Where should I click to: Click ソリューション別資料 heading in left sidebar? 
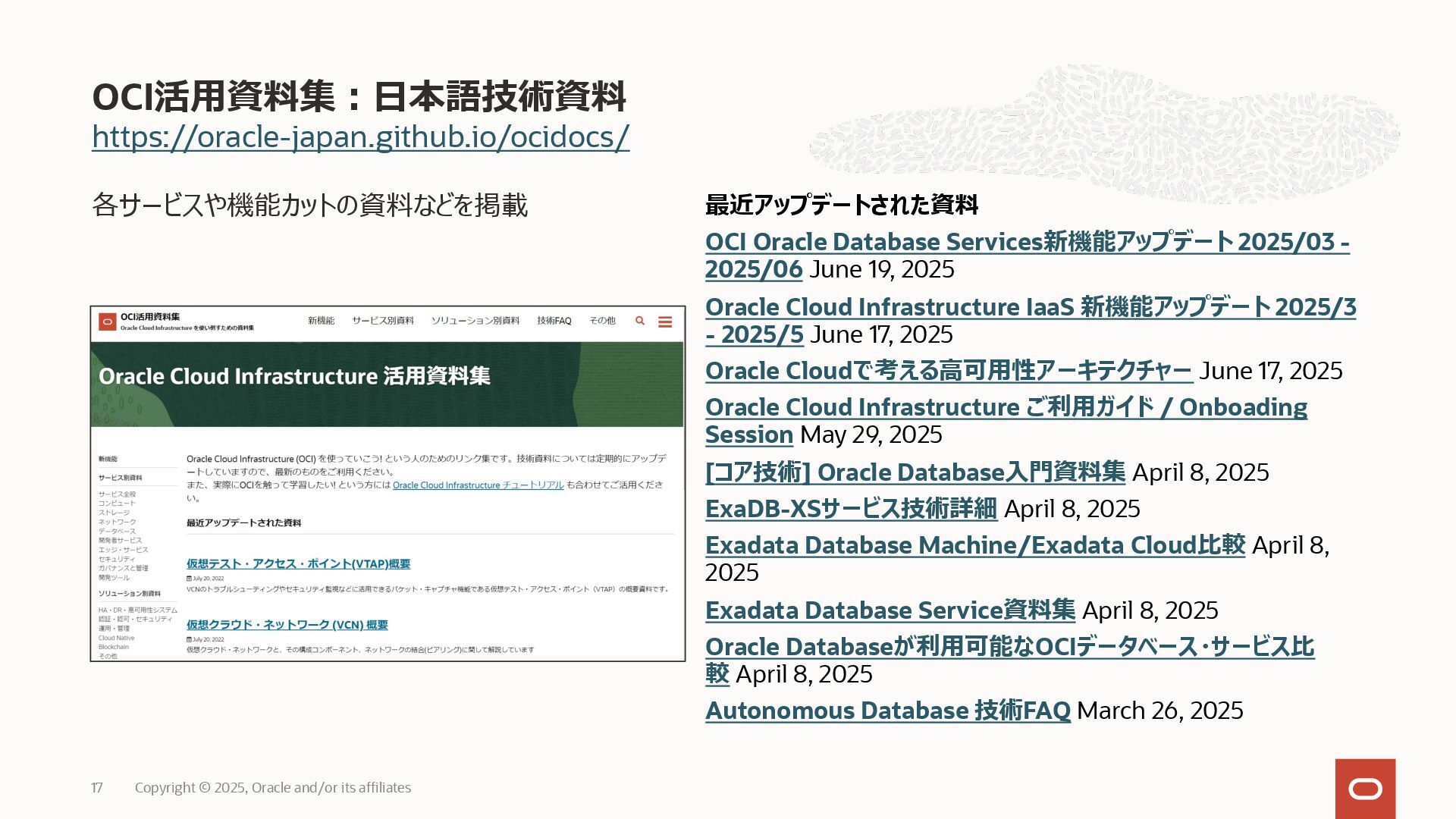click(x=129, y=594)
